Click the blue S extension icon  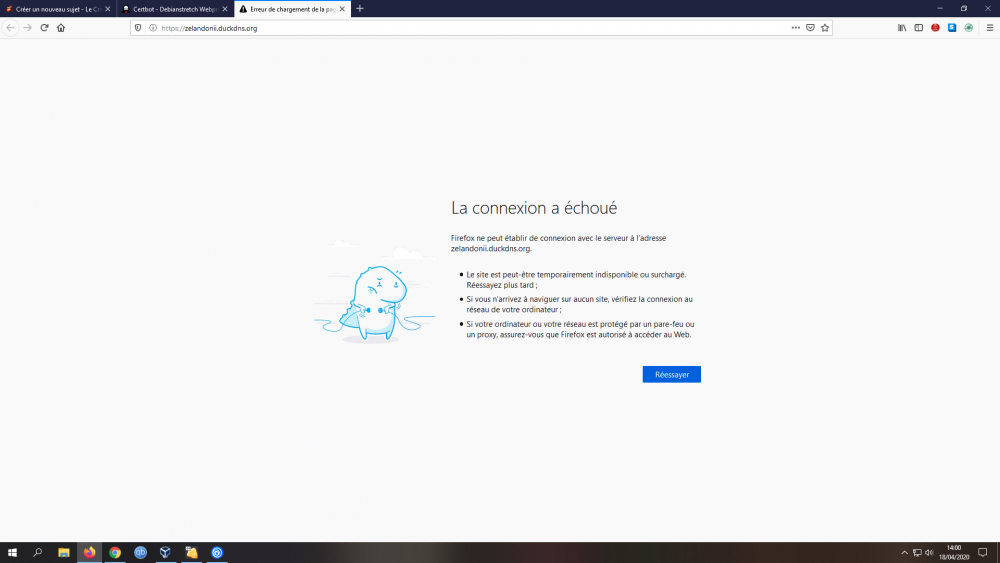pos(952,28)
